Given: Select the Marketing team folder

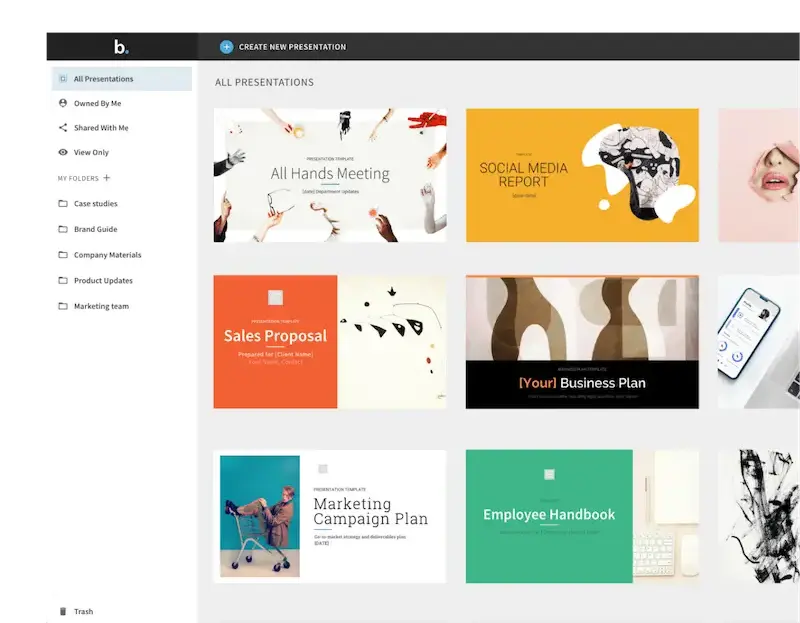Looking at the screenshot, I should (x=101, y=306).
